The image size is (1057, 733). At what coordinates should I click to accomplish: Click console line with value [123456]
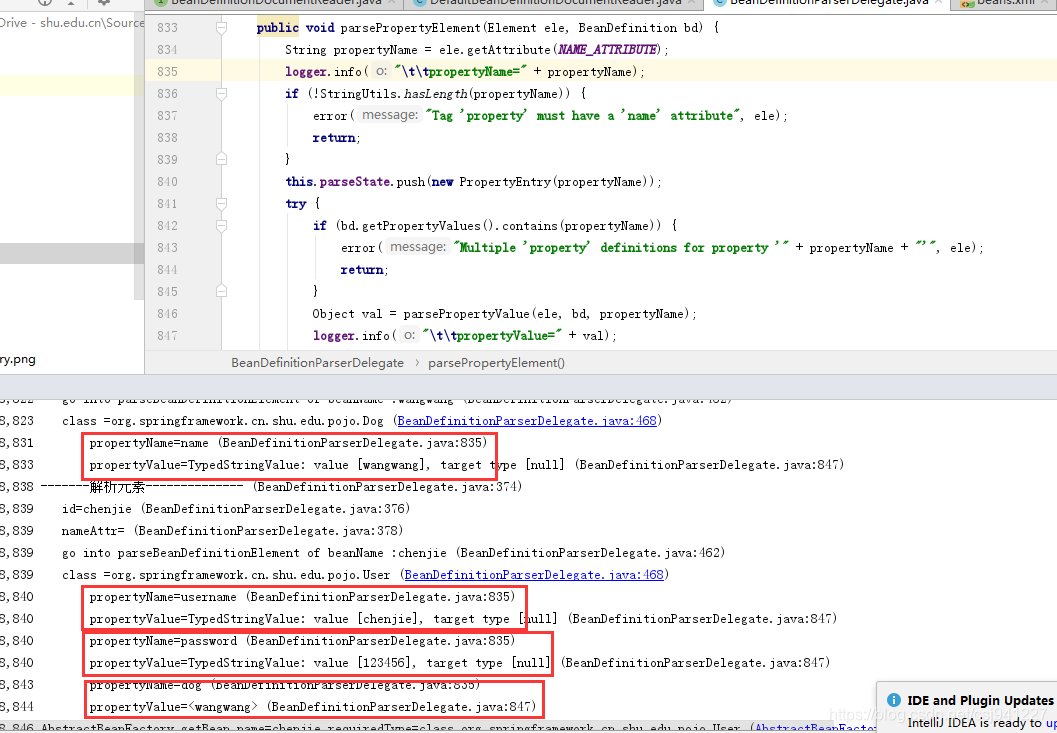click(459, 663)
